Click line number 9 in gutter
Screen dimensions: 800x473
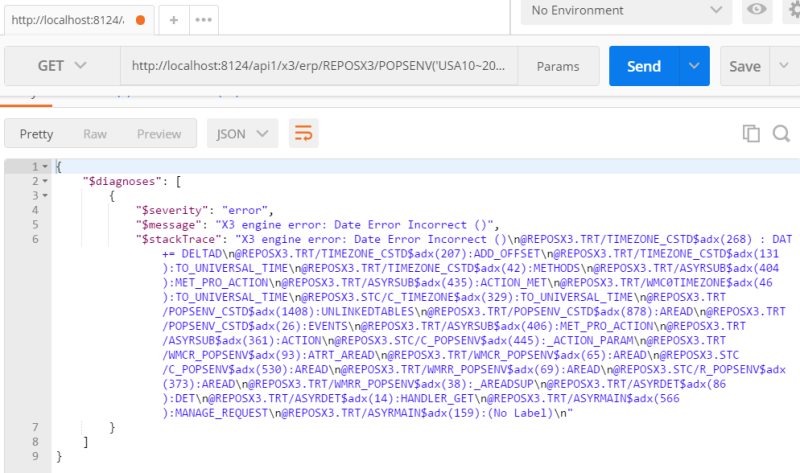click(x=35, y=456)
